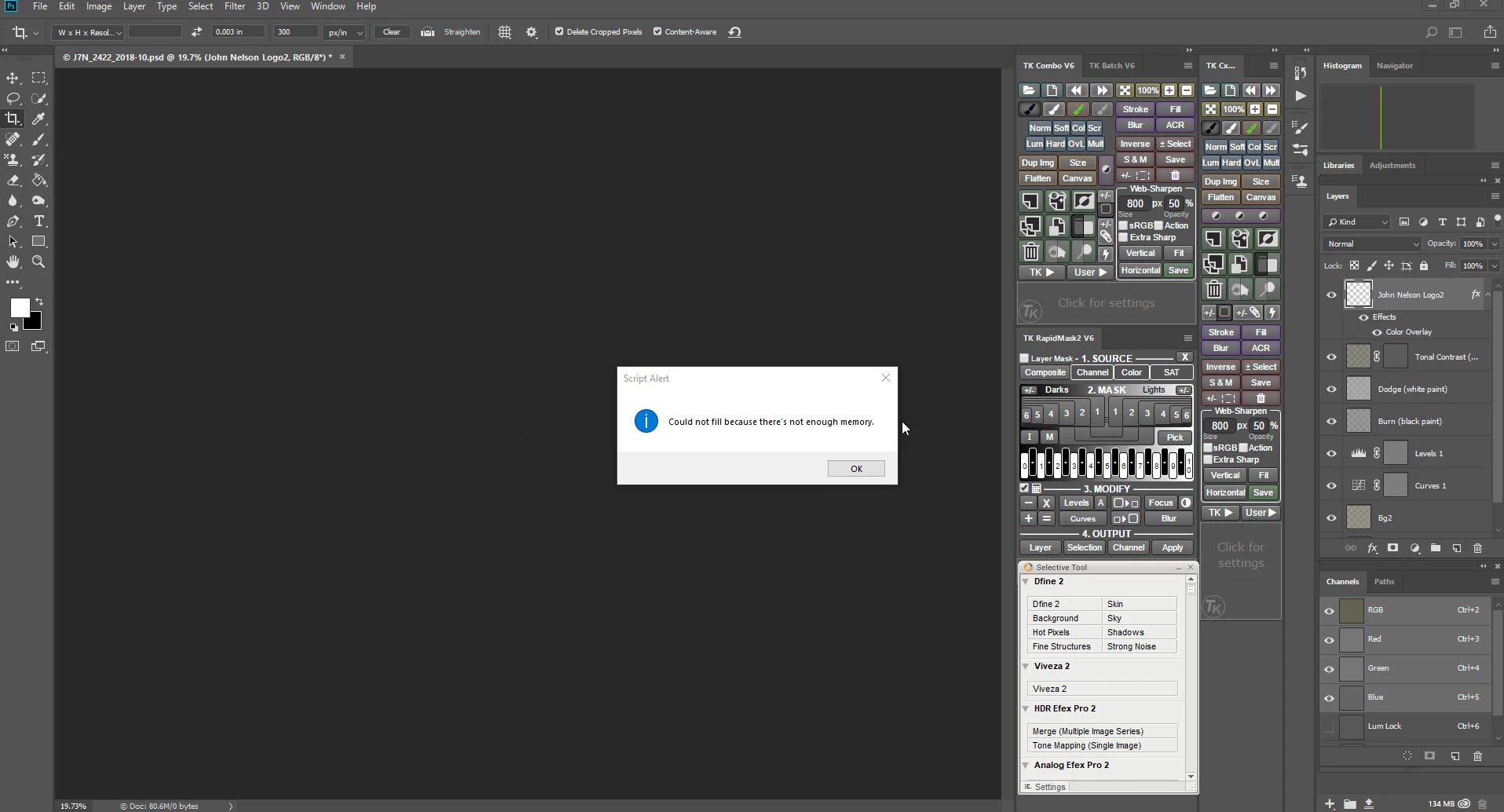Select the Clone Stamp tool

click(13, 159)
